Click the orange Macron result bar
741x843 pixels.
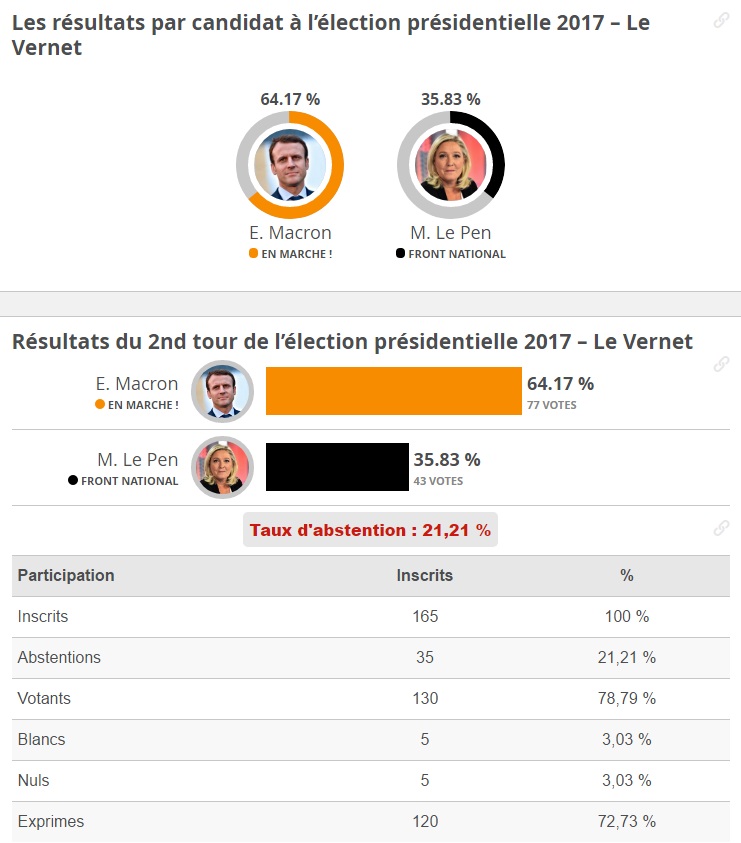394,391
